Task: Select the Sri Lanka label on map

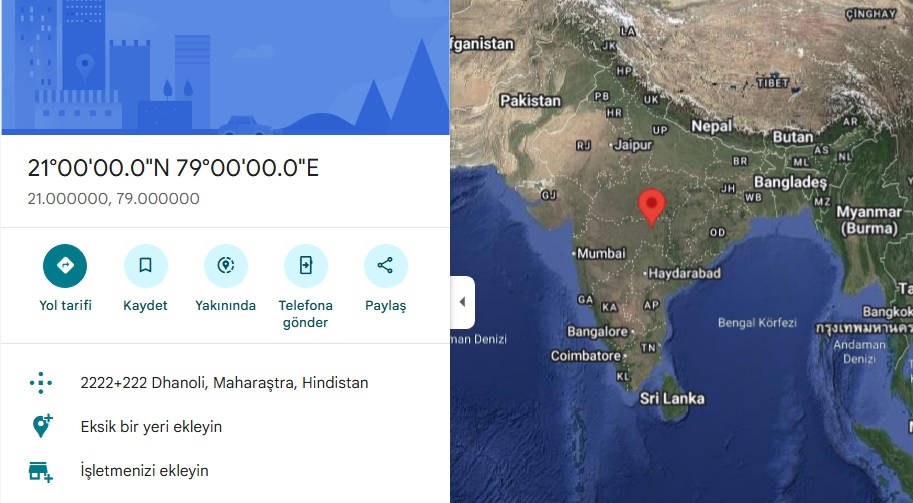Action: (672, 399)
